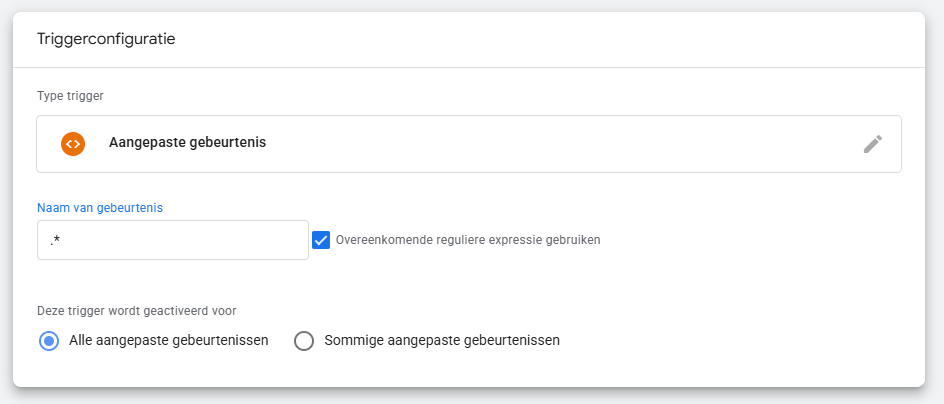Click the 'Alle aangepaste gebeurtenissen' label text
This screenshot has height=404, width=944.
tap(168, 340)
